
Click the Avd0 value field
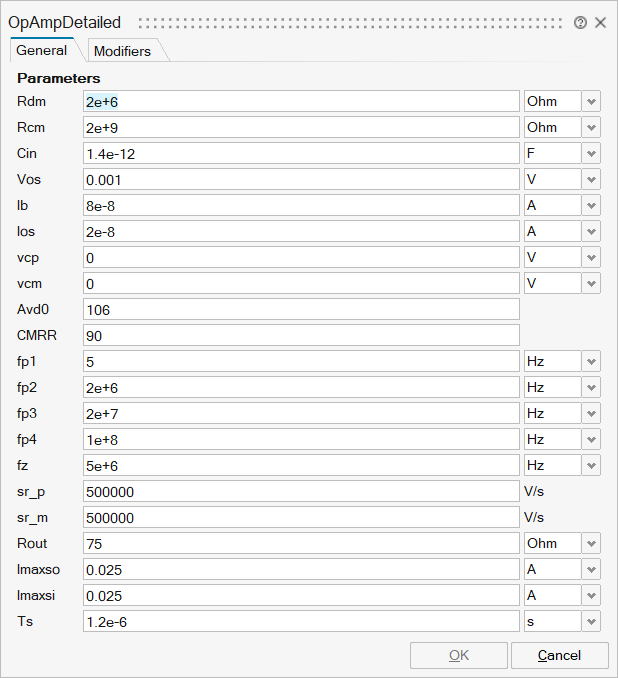coord(300,309)
